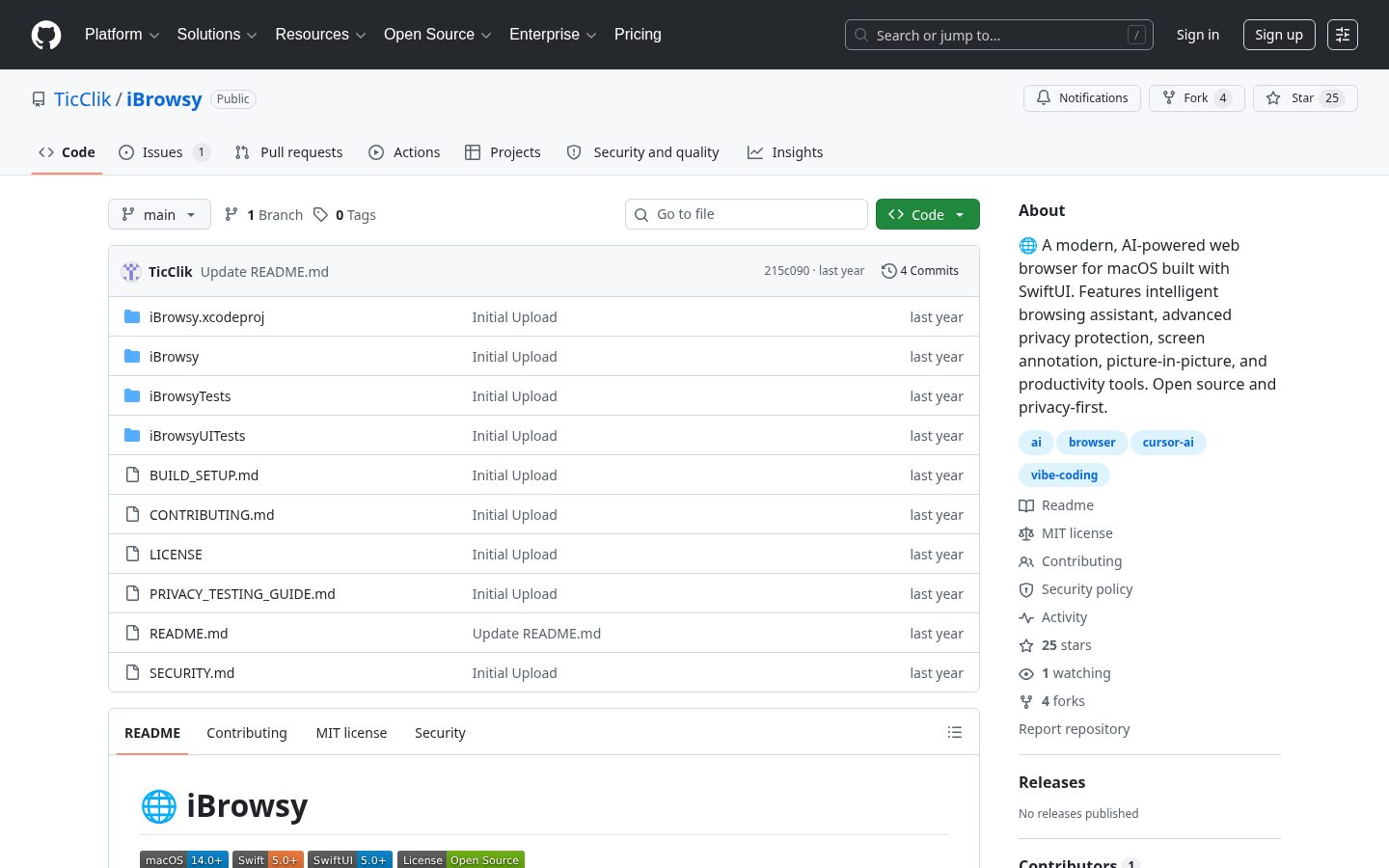Click the License Open Source badge

(x=461, y=859)
